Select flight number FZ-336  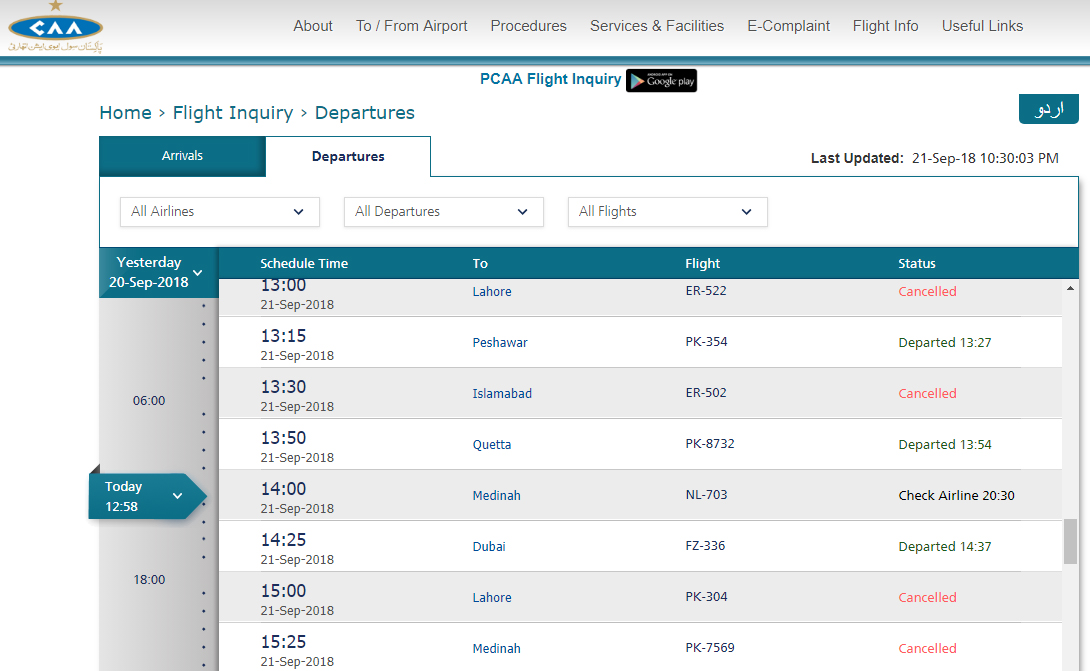pos(705,546)
